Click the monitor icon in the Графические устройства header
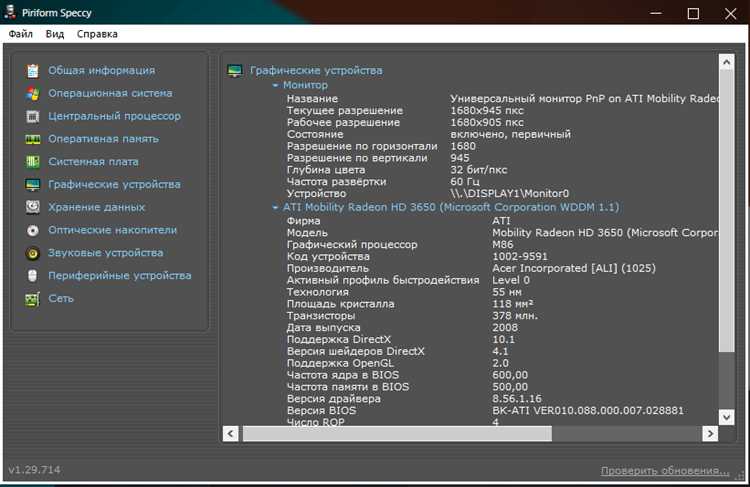Viewport: 750px width, 487px height. click(x=235, y=71)
